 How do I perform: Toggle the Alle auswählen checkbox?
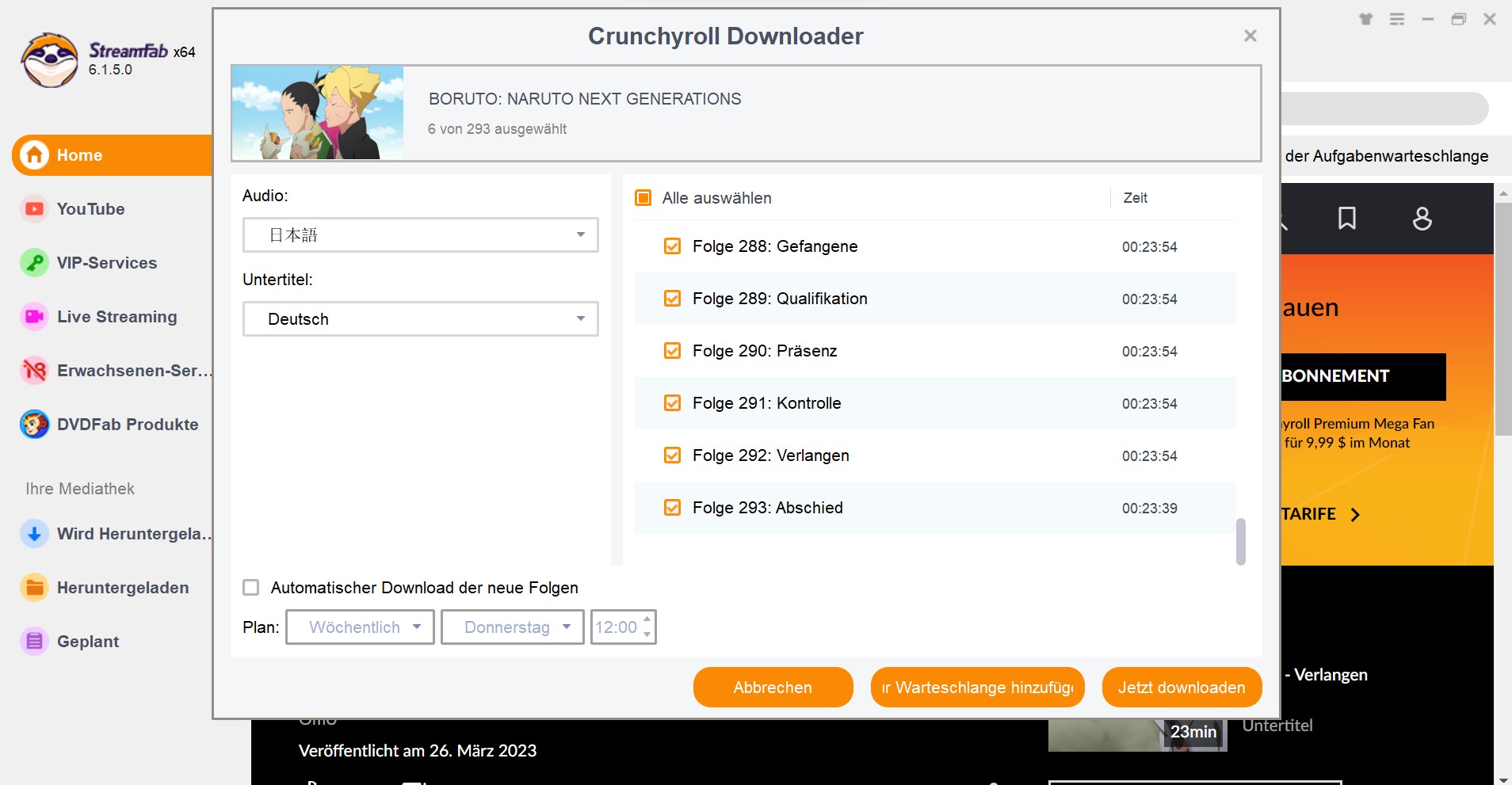coord(643,198)
